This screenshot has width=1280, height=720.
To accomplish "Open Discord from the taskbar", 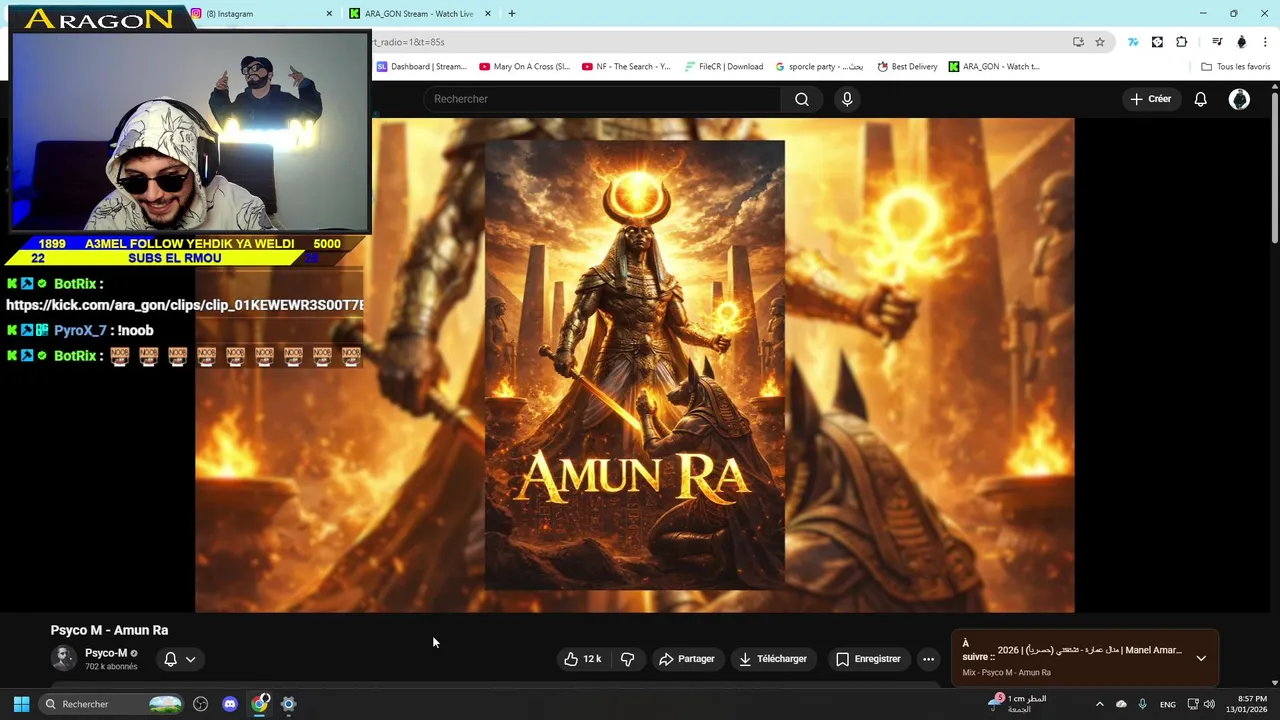I will [x=230, y=704].
